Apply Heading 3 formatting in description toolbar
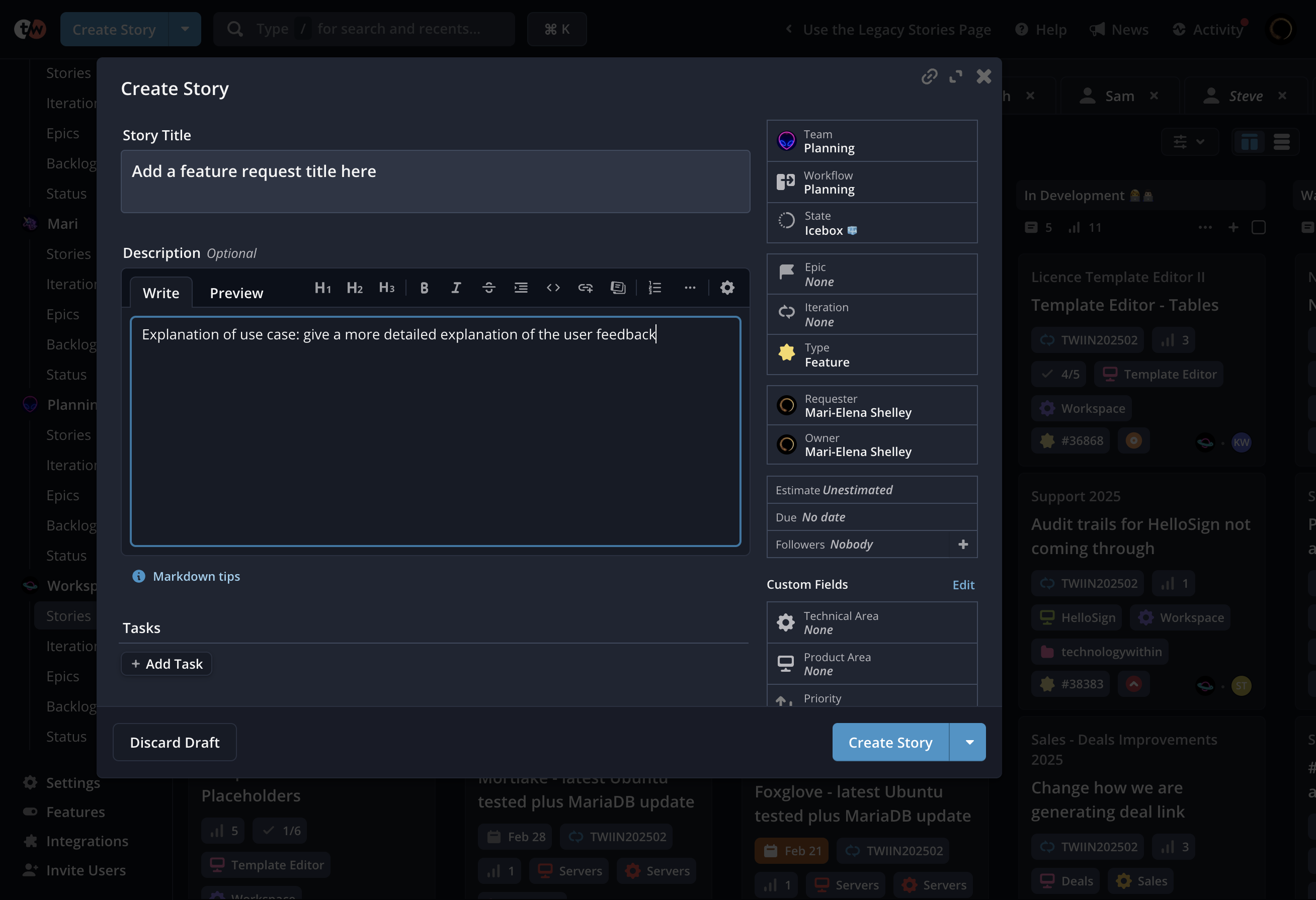Screen dimensions: 1316x900 (x=387, y=288)
